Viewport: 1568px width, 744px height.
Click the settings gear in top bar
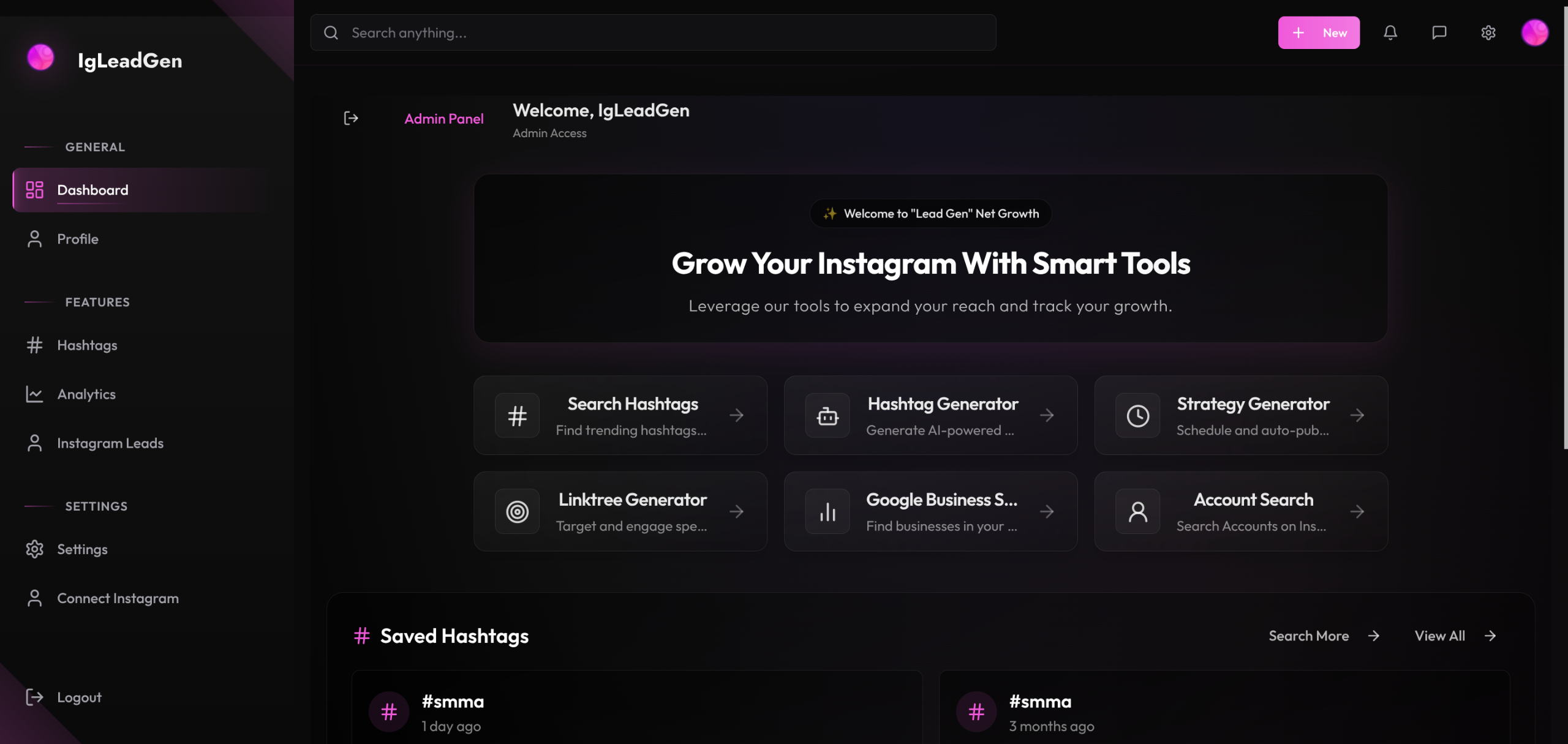tap(1488, 32)
